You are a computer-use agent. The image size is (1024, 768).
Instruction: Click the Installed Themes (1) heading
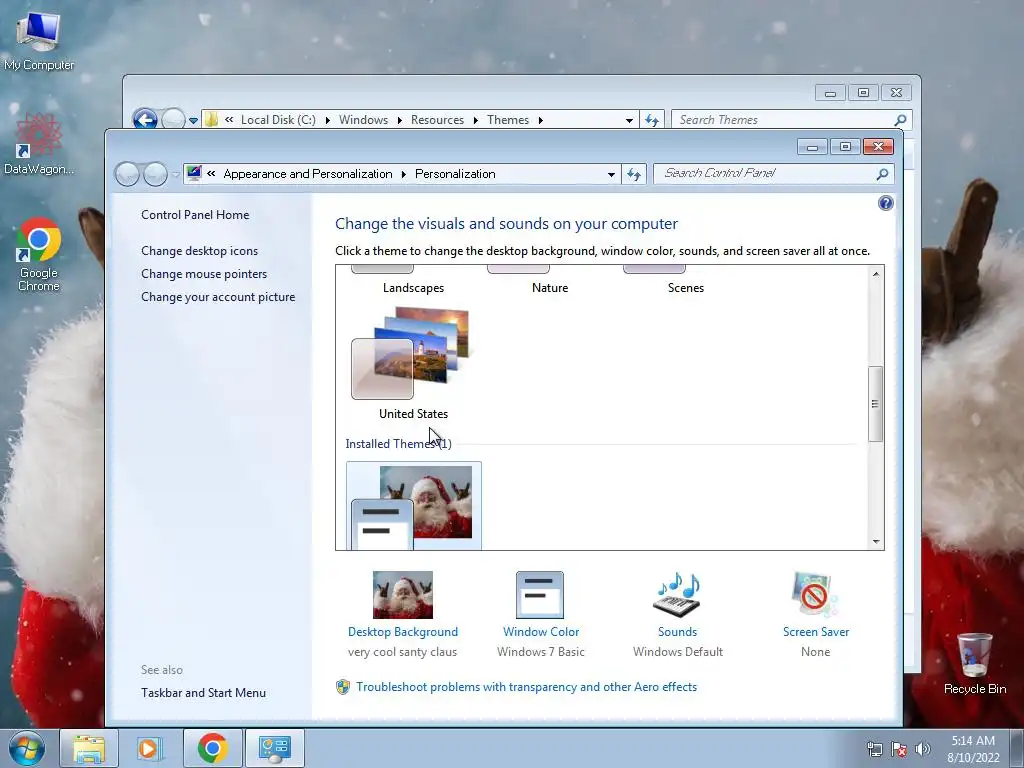tap(398, 444)
